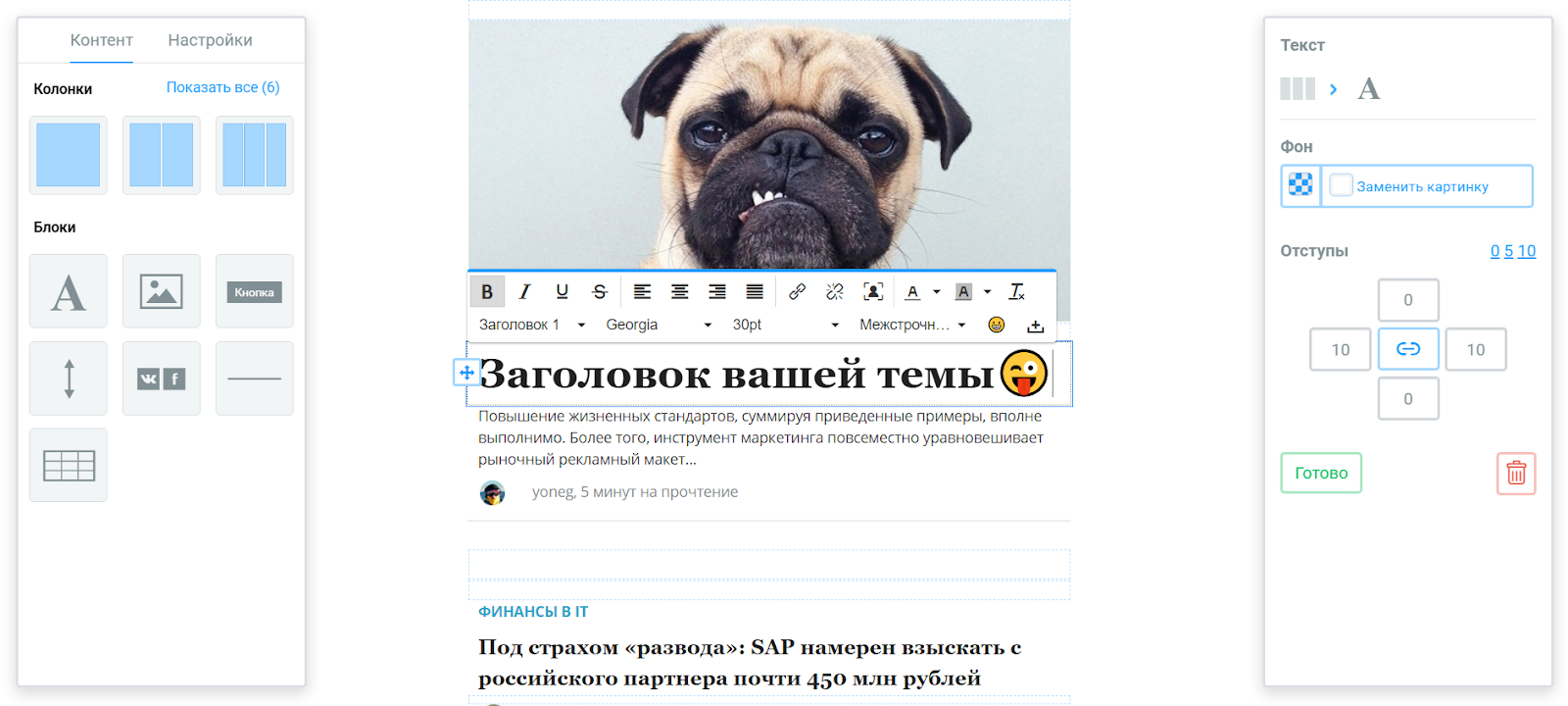Click the A text icon in the breadcrumb
This screenshot has height=706, width=1568.
1369,89
